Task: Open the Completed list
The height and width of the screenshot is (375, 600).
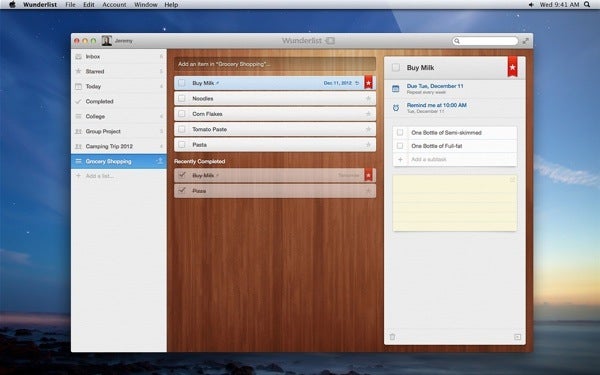Action: click(119, 101)
